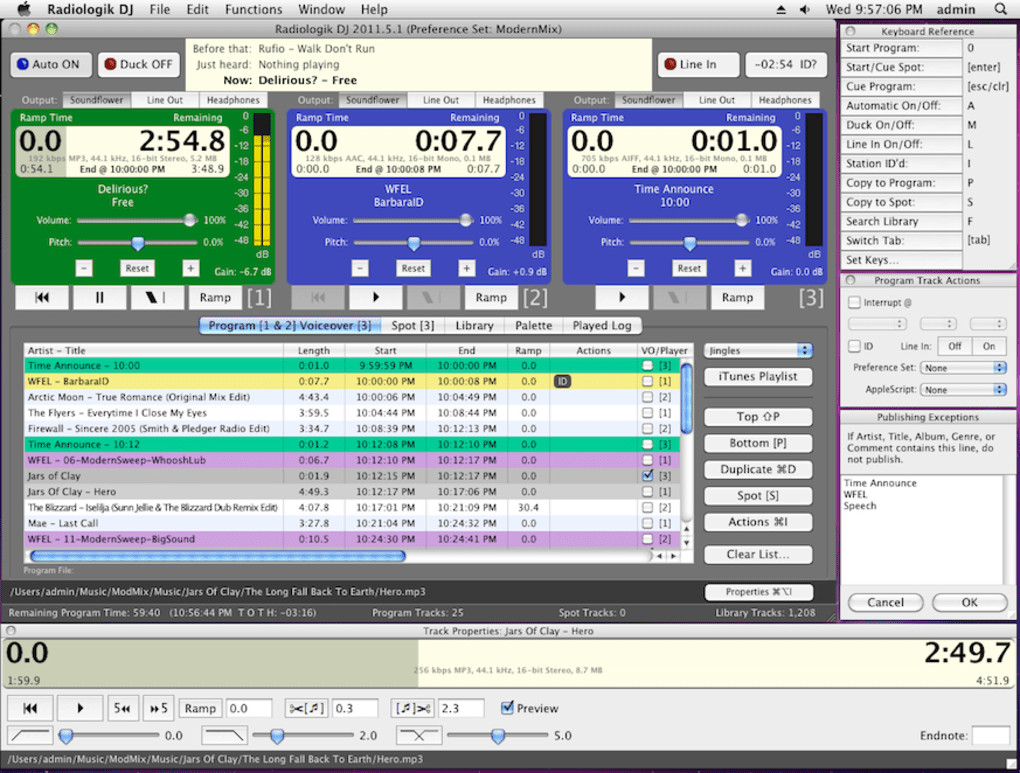Rewind to start in Track Properties panel
The image size is (1020, 773).
(x=30, y=708)
